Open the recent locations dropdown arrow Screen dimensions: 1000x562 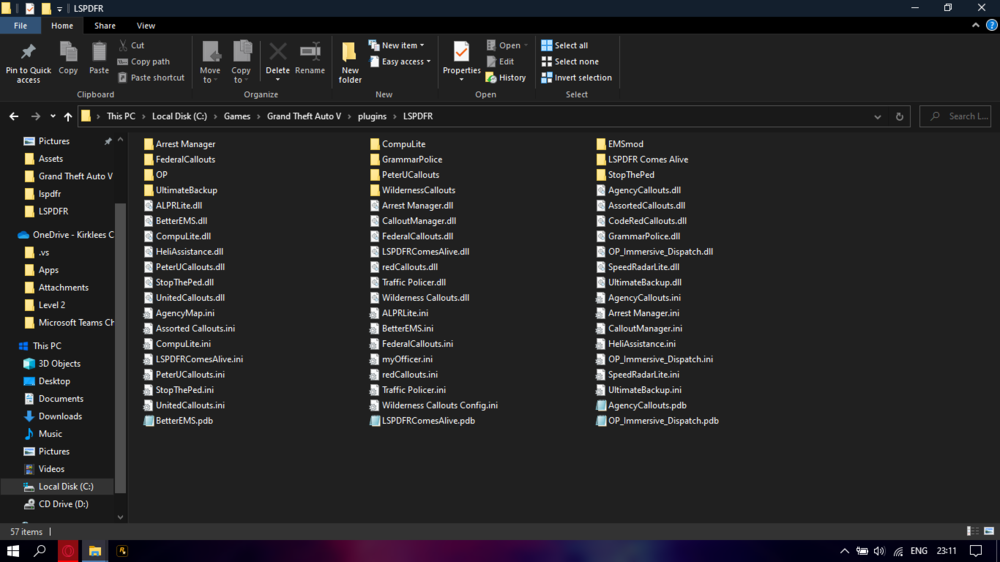52,116
